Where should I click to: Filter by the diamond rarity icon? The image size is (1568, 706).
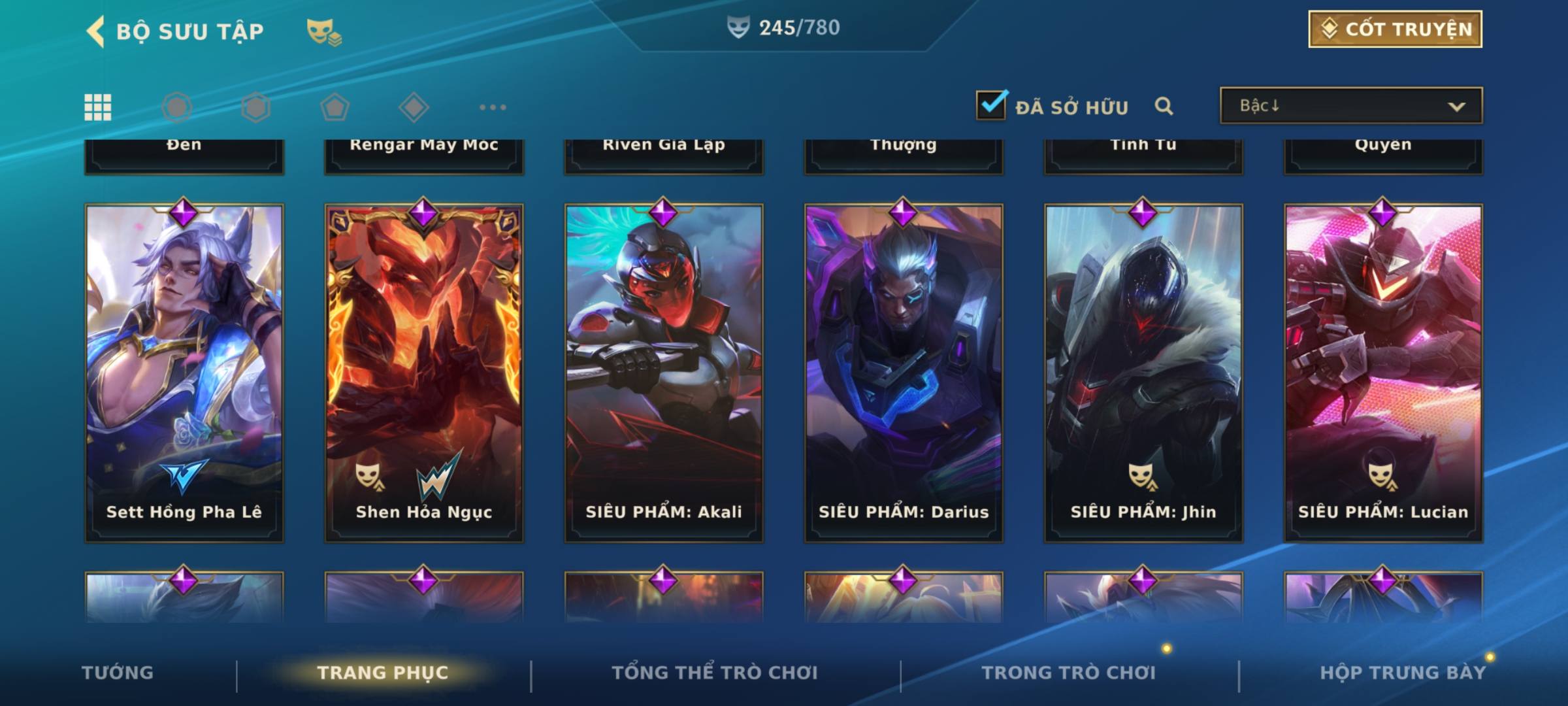[414, 107]
